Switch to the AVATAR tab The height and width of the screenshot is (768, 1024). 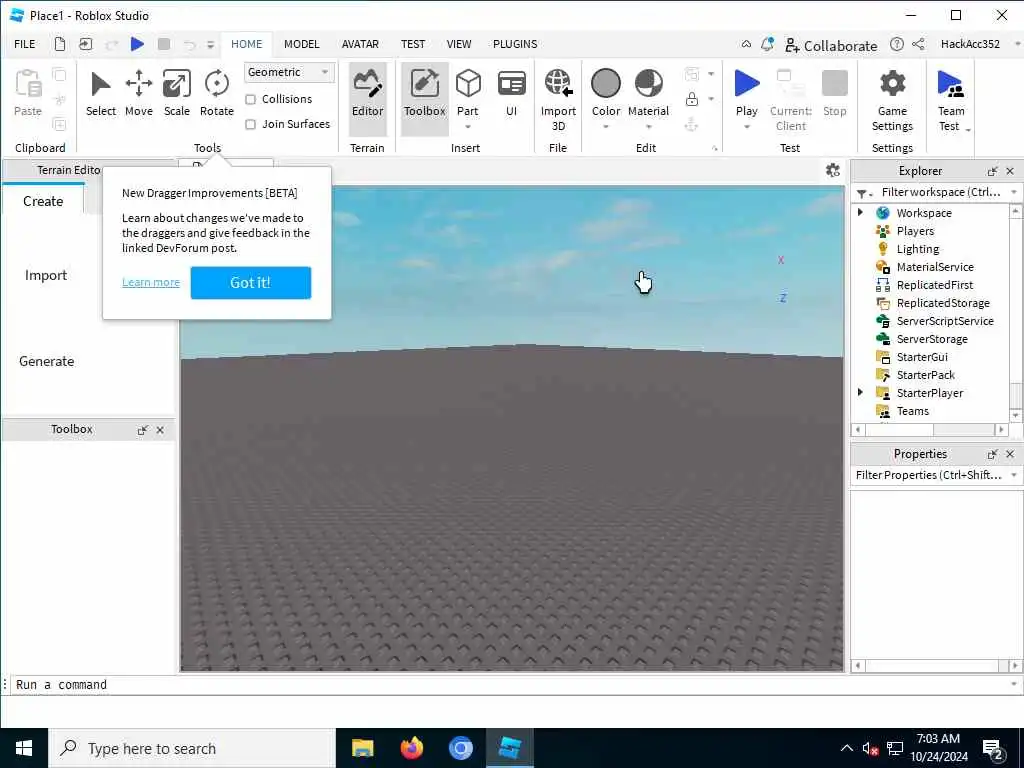360,44
